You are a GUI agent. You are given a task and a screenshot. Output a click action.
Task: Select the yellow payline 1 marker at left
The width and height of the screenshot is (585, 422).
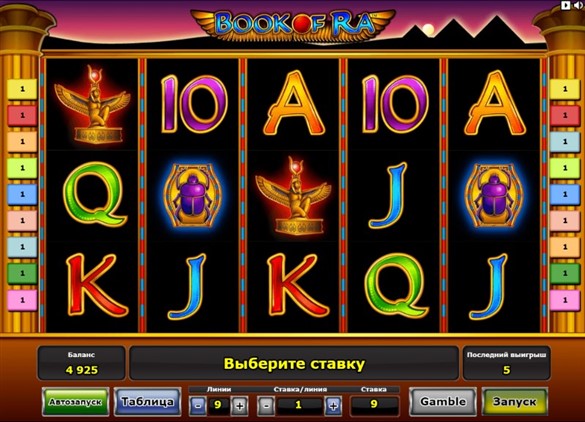[22, 89]
